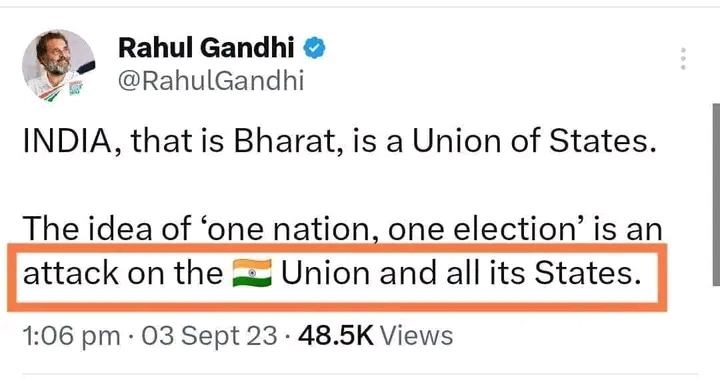
Task: Click the vertical scrollbar on the right
Action: click(716, 194)
